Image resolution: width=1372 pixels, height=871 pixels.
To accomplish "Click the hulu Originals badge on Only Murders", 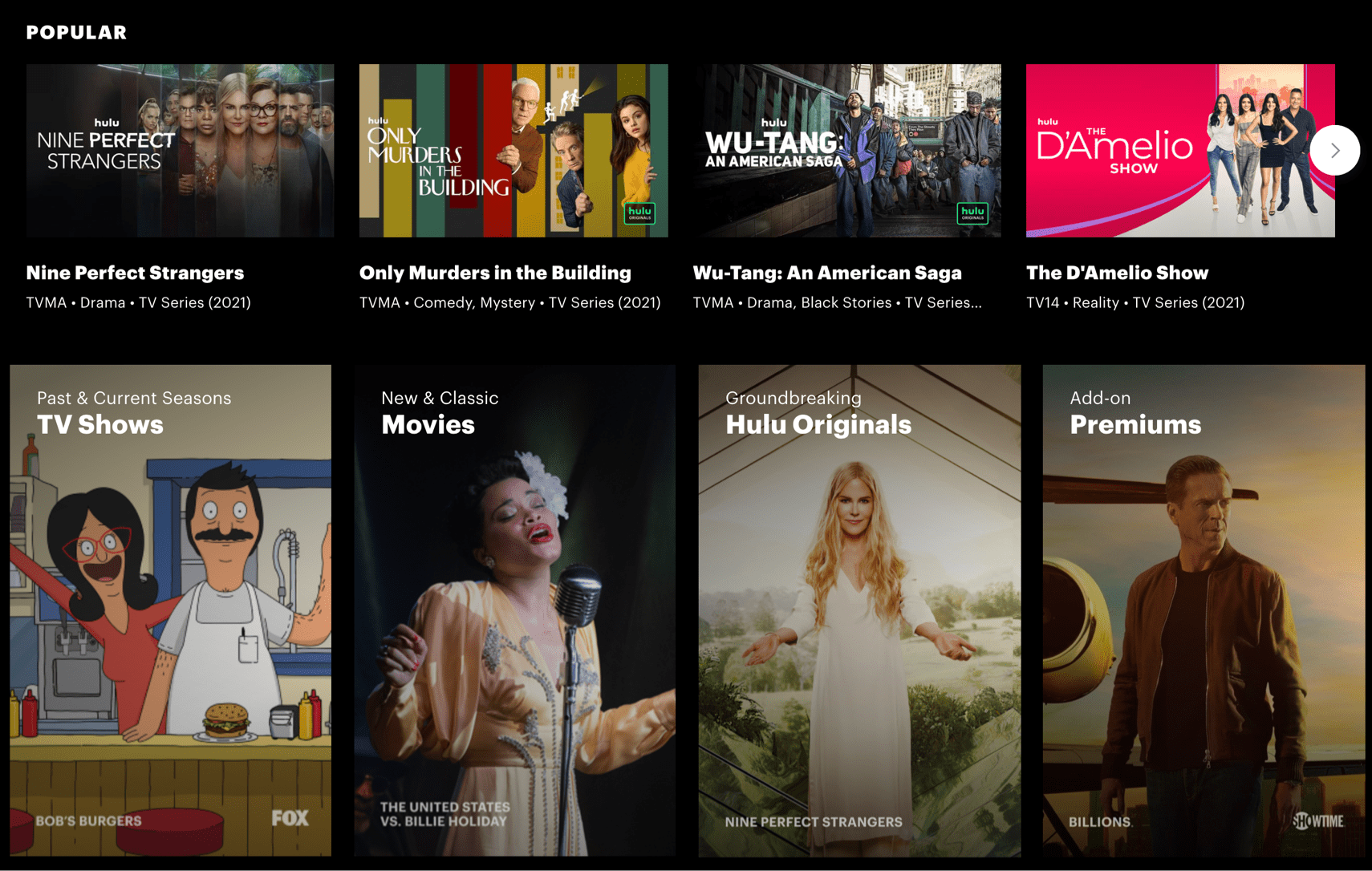I will click(x=639, y=213).
